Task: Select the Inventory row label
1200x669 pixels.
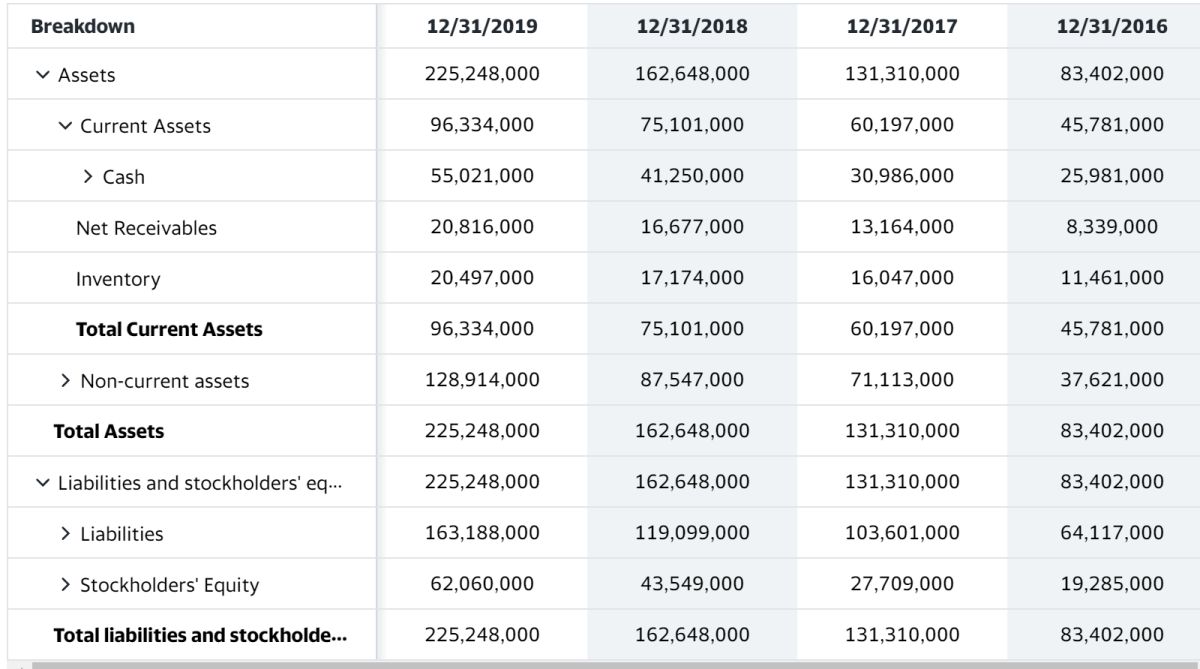Action: click(118, 279)
